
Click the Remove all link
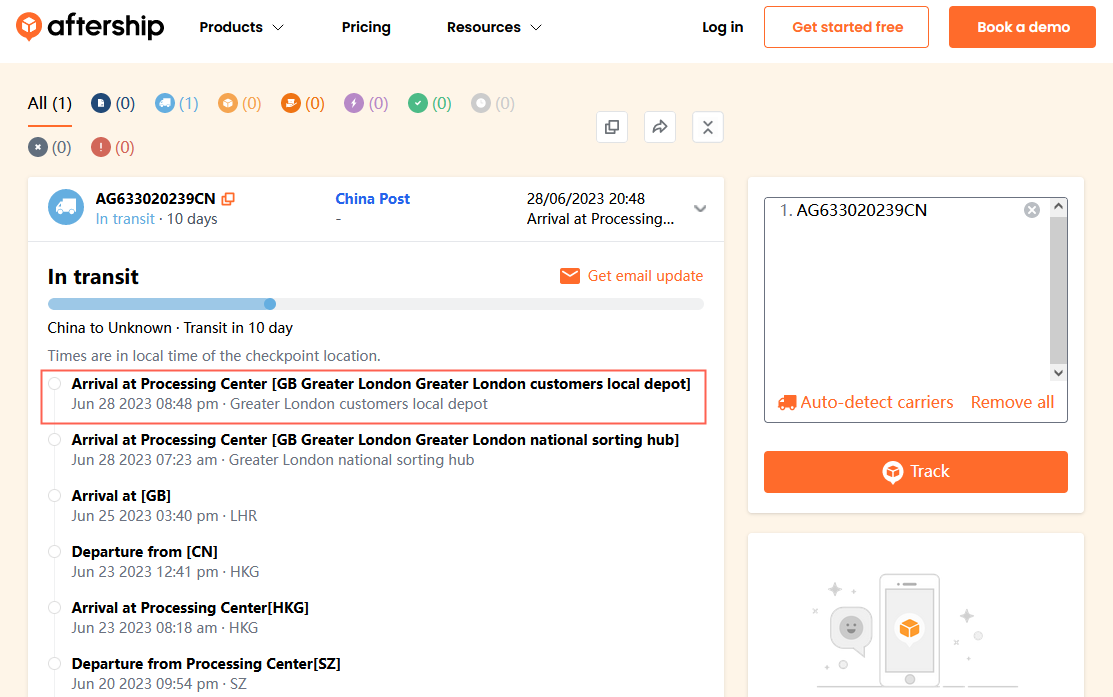pos(1012,402)
